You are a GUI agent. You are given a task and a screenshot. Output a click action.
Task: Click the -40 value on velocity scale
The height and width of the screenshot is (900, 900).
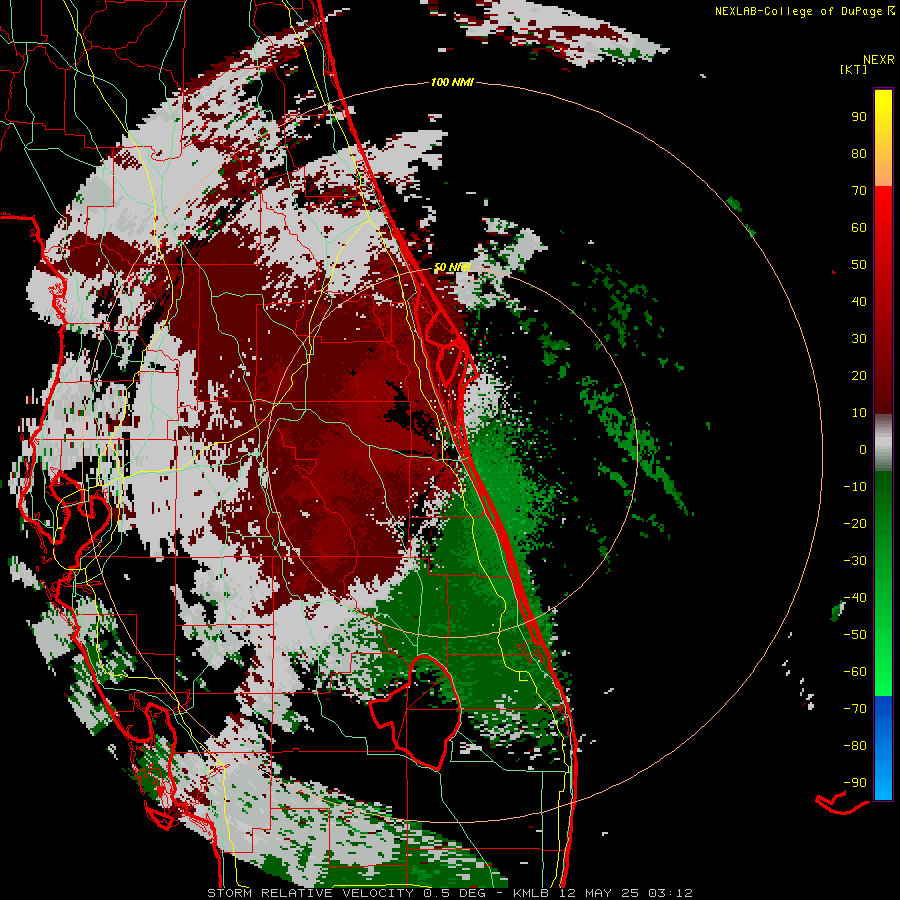tap(855, 598)
